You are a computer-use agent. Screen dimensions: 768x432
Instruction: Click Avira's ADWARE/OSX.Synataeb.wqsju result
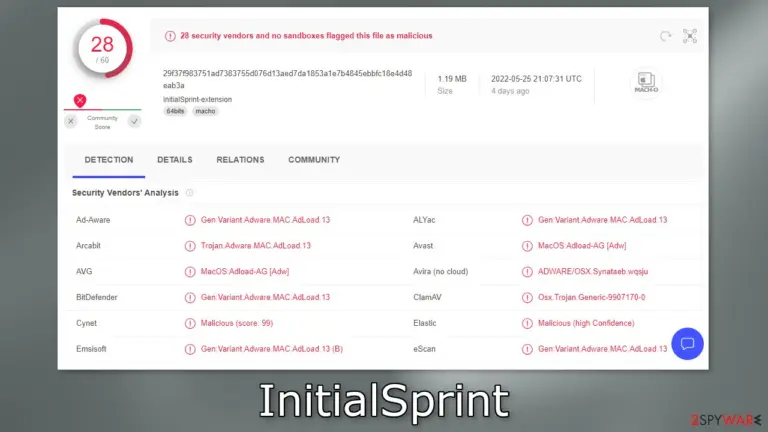(593, 271)
